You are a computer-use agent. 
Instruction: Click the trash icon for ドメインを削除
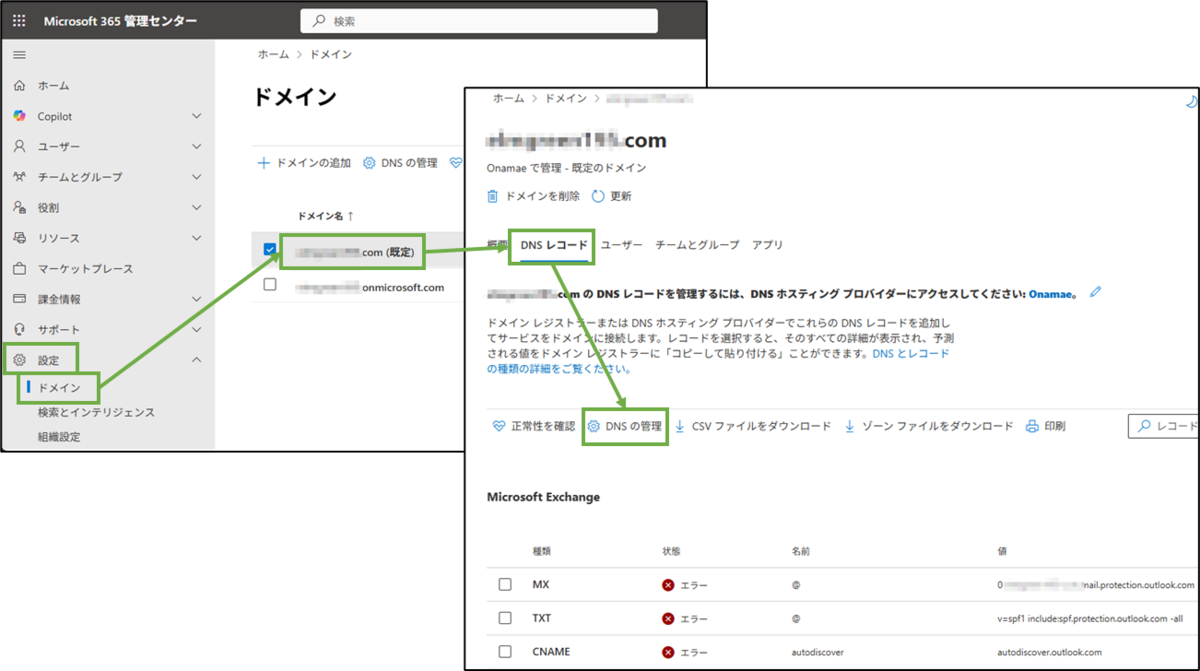pos(492,196)
